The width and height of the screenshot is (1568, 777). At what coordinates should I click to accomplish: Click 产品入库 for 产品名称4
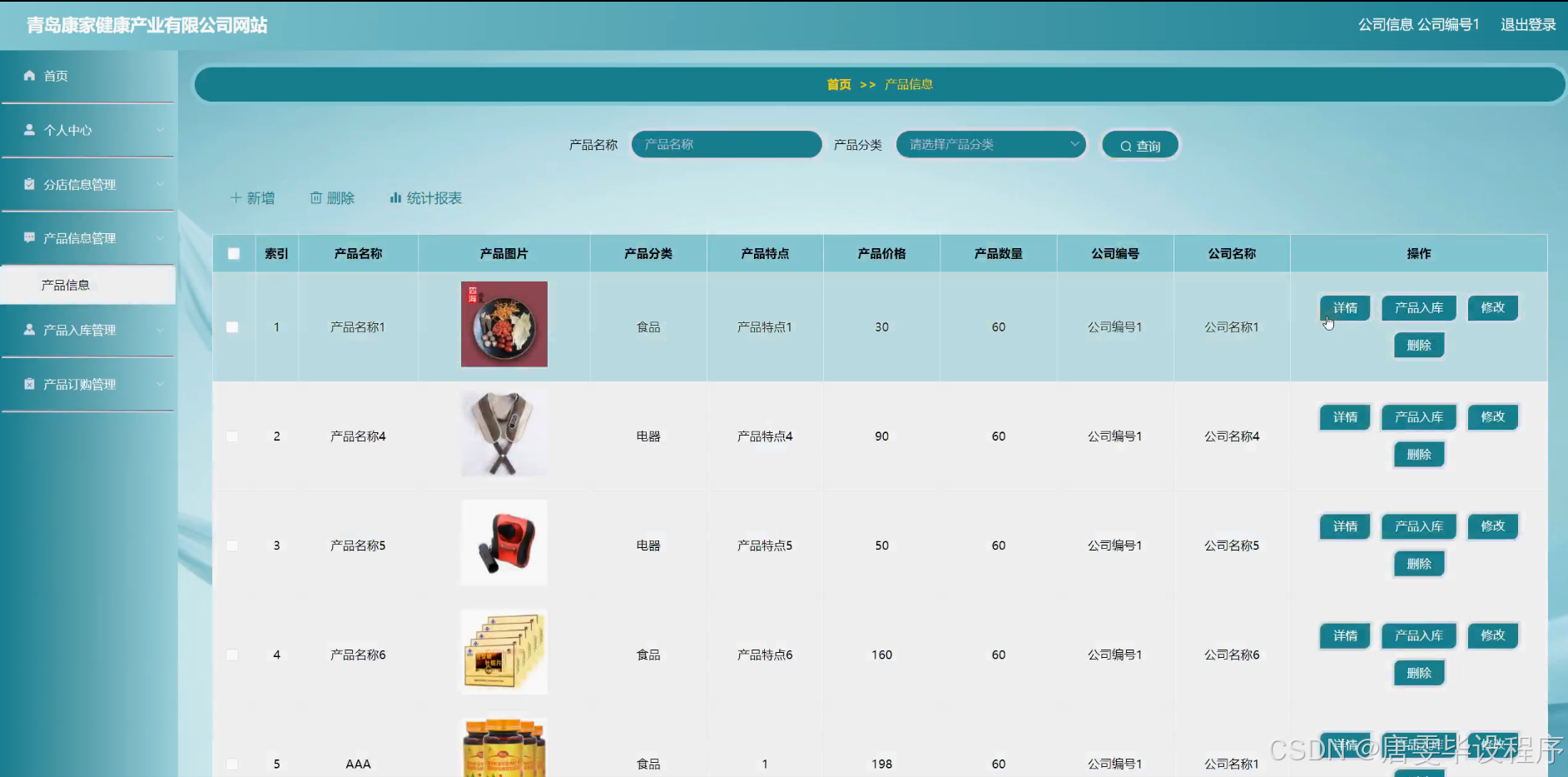pos(1419,417)
